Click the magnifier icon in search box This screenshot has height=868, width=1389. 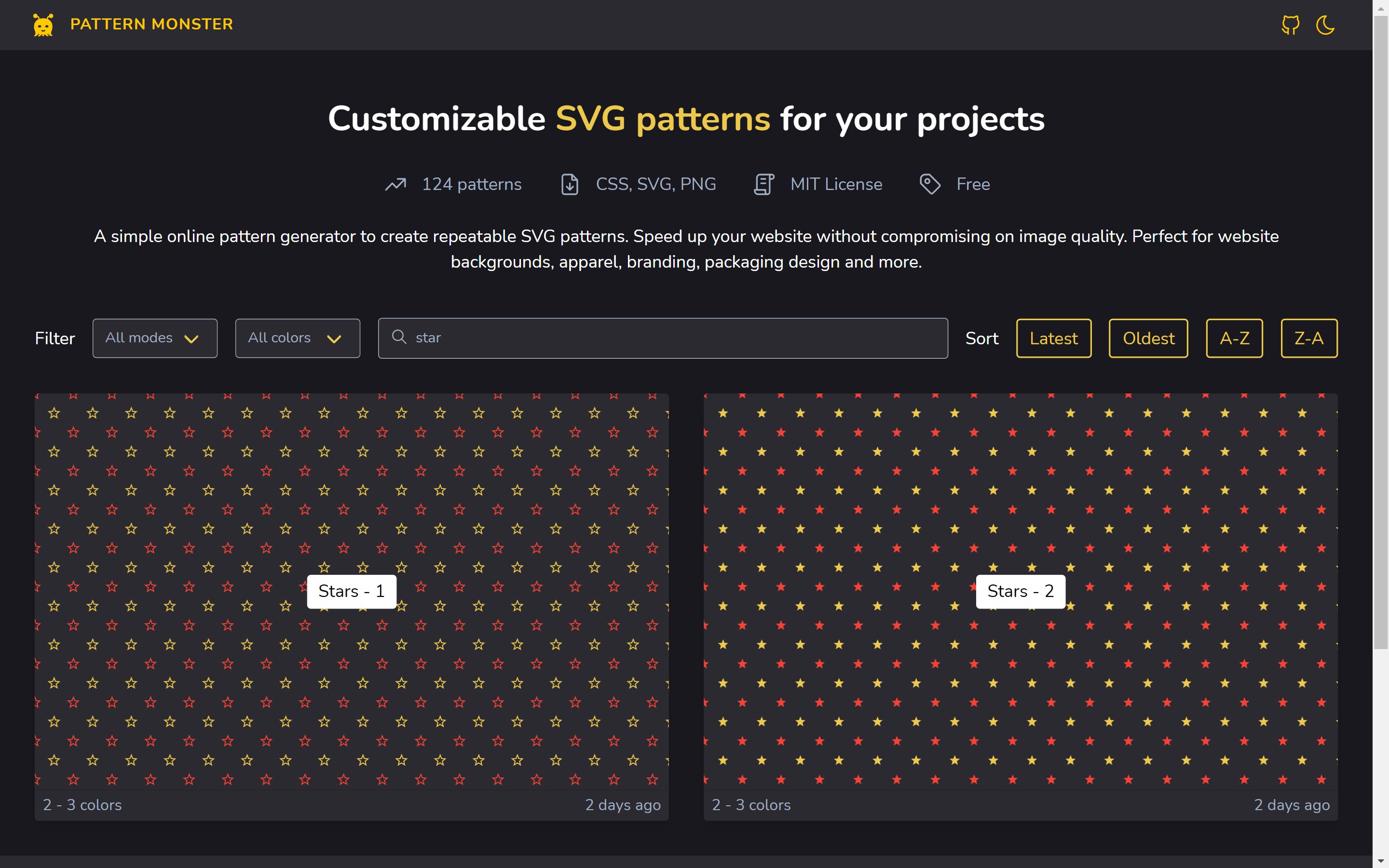point(399,337)
